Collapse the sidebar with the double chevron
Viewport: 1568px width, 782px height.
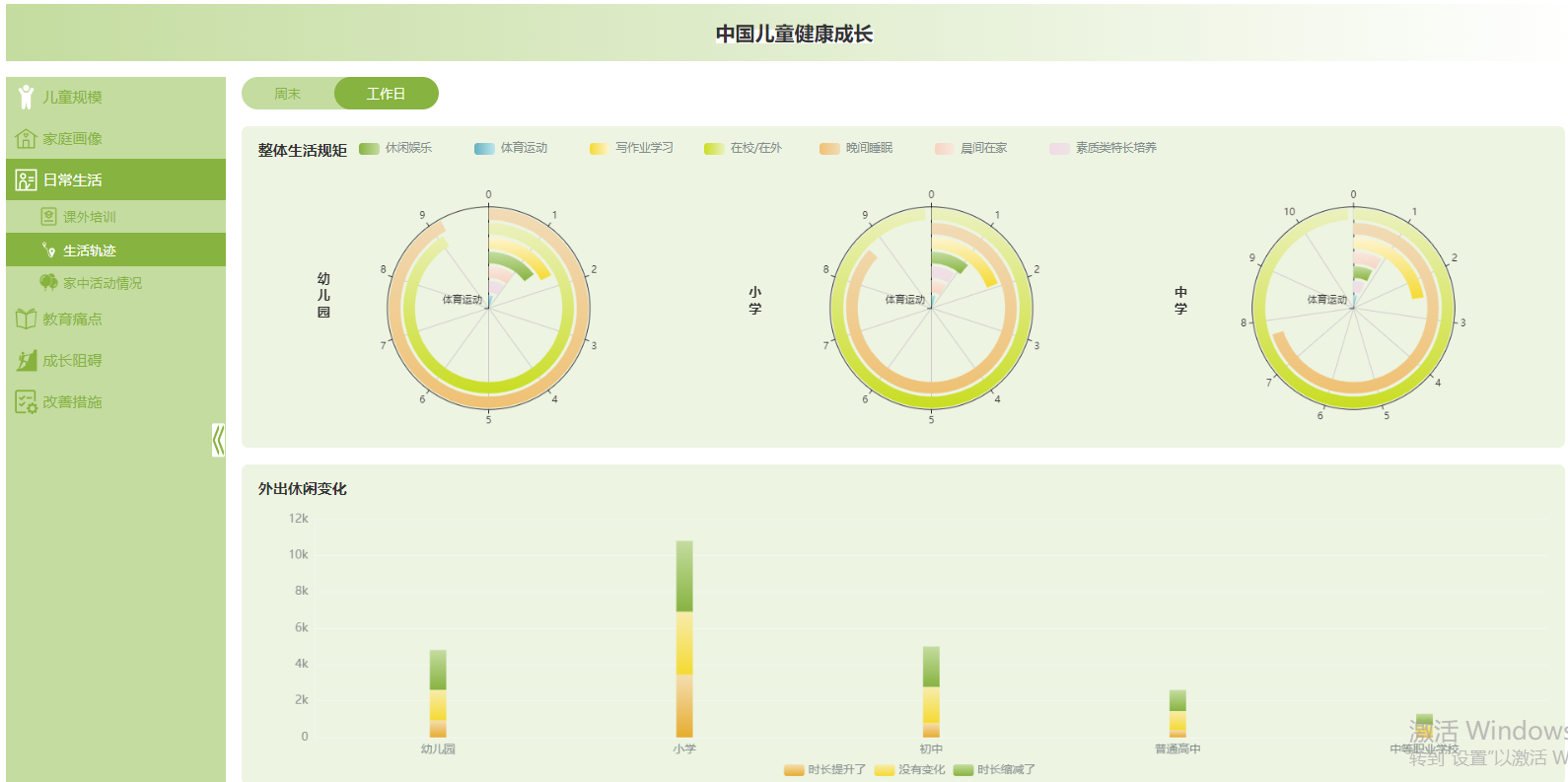218,440
